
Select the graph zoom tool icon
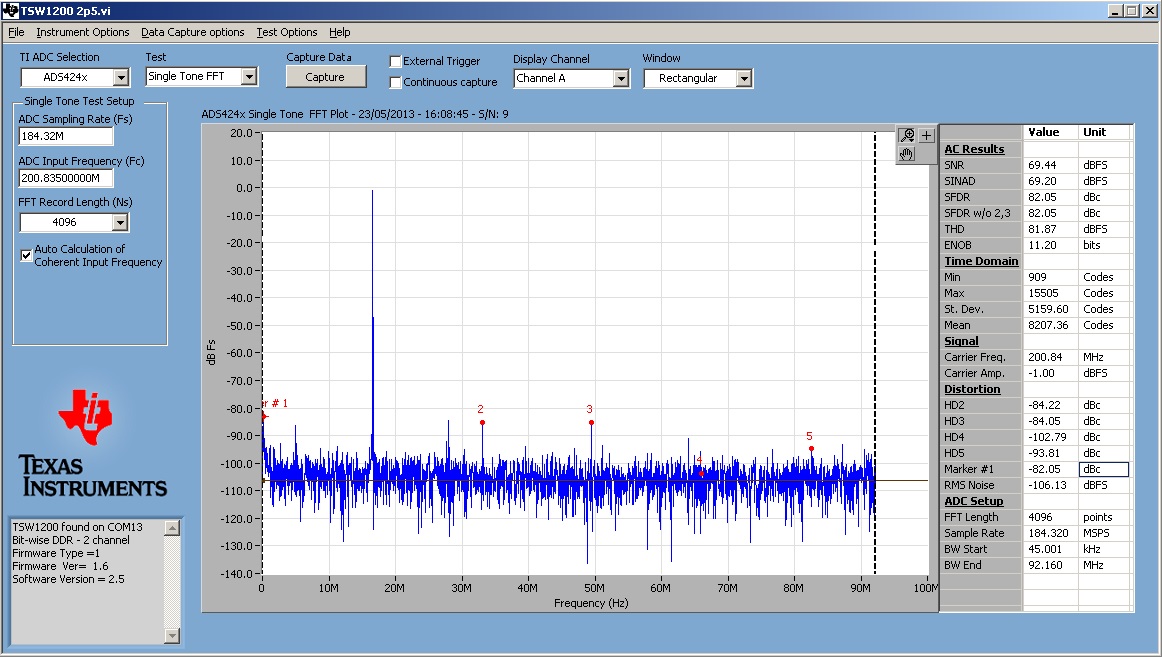coord(906,136)
